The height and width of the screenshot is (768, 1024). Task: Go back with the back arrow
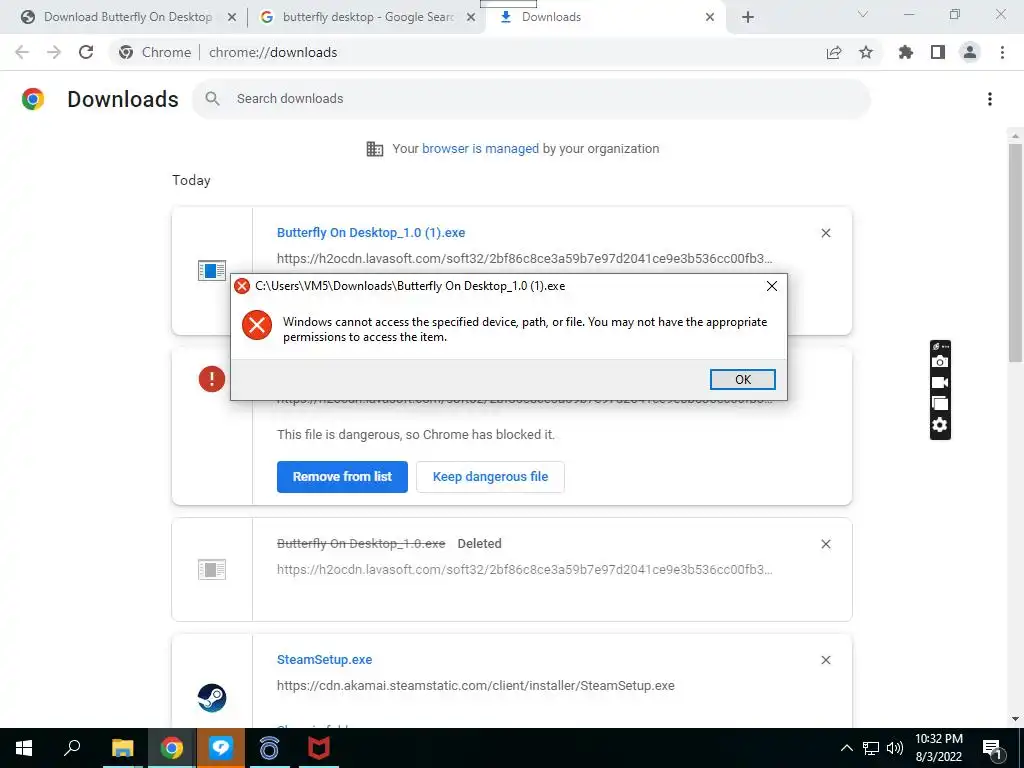click(x=22, y=52)
